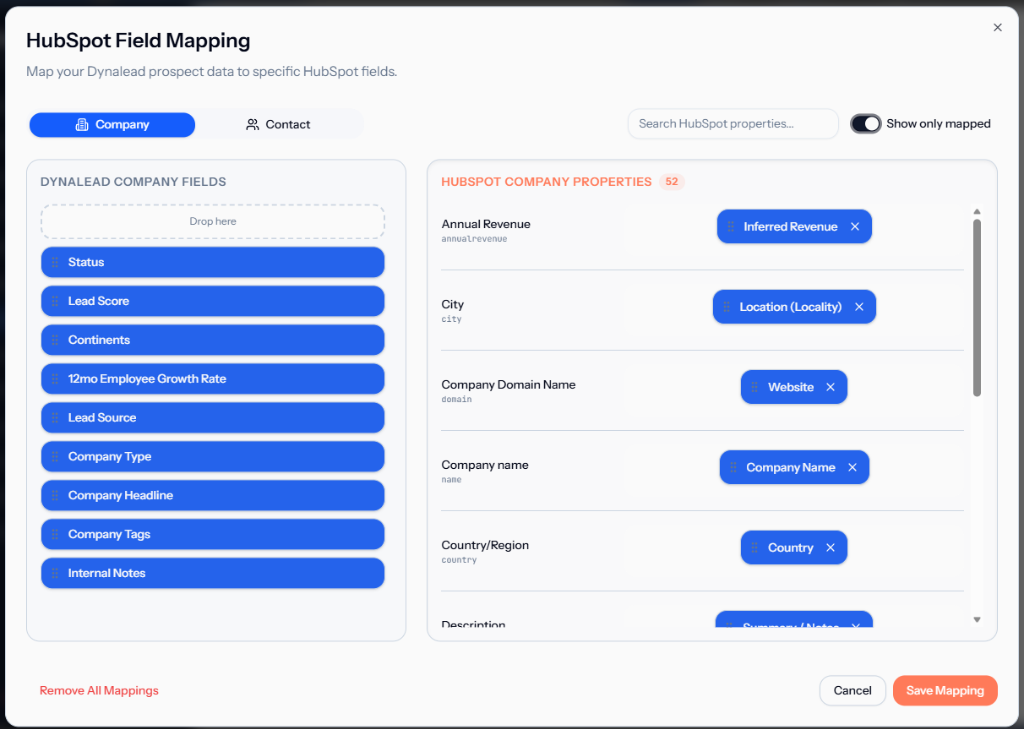Remove the Location (Locality) mapping X icon

point(859,307)
